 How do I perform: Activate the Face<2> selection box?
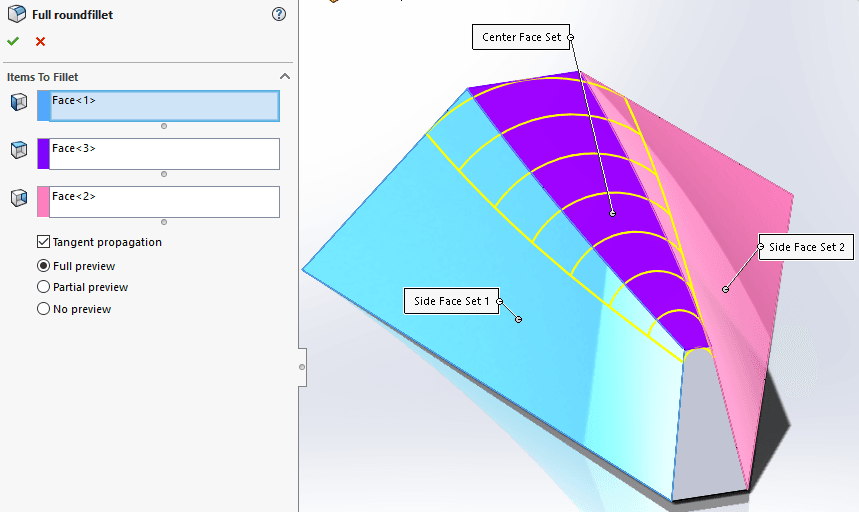click(164, 202)
